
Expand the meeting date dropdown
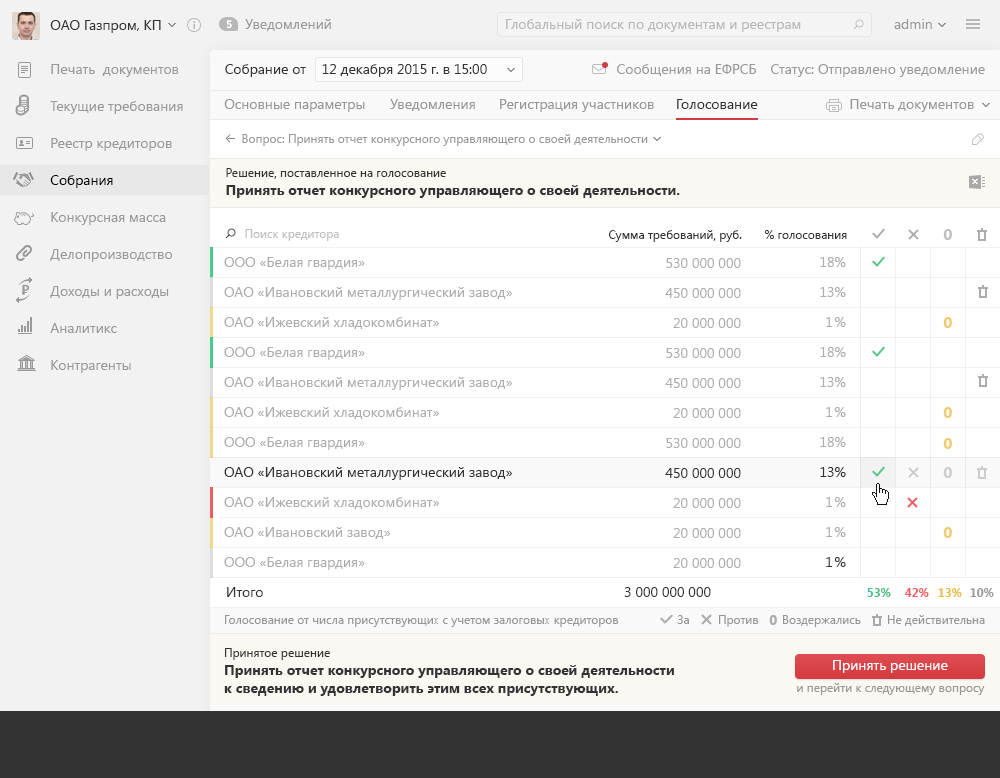[x=510, y=69]
